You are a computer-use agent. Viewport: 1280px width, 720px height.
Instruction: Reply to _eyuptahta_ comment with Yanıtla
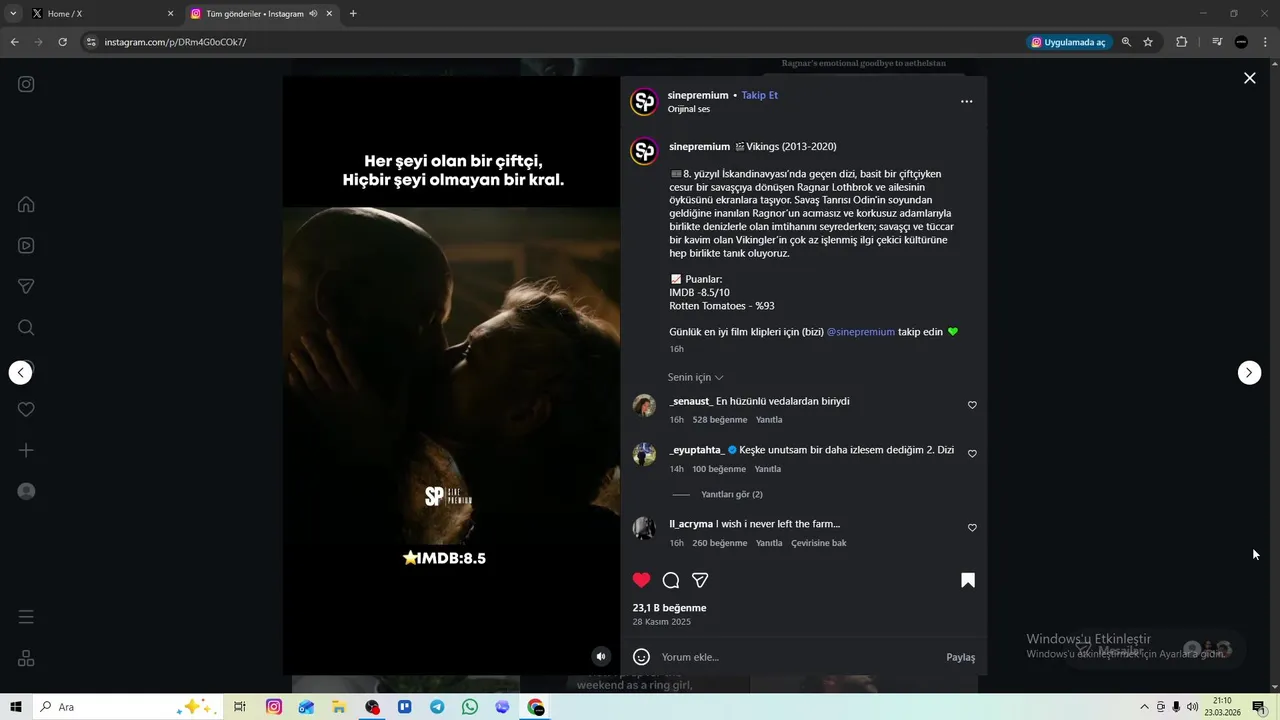click(768, 469)
